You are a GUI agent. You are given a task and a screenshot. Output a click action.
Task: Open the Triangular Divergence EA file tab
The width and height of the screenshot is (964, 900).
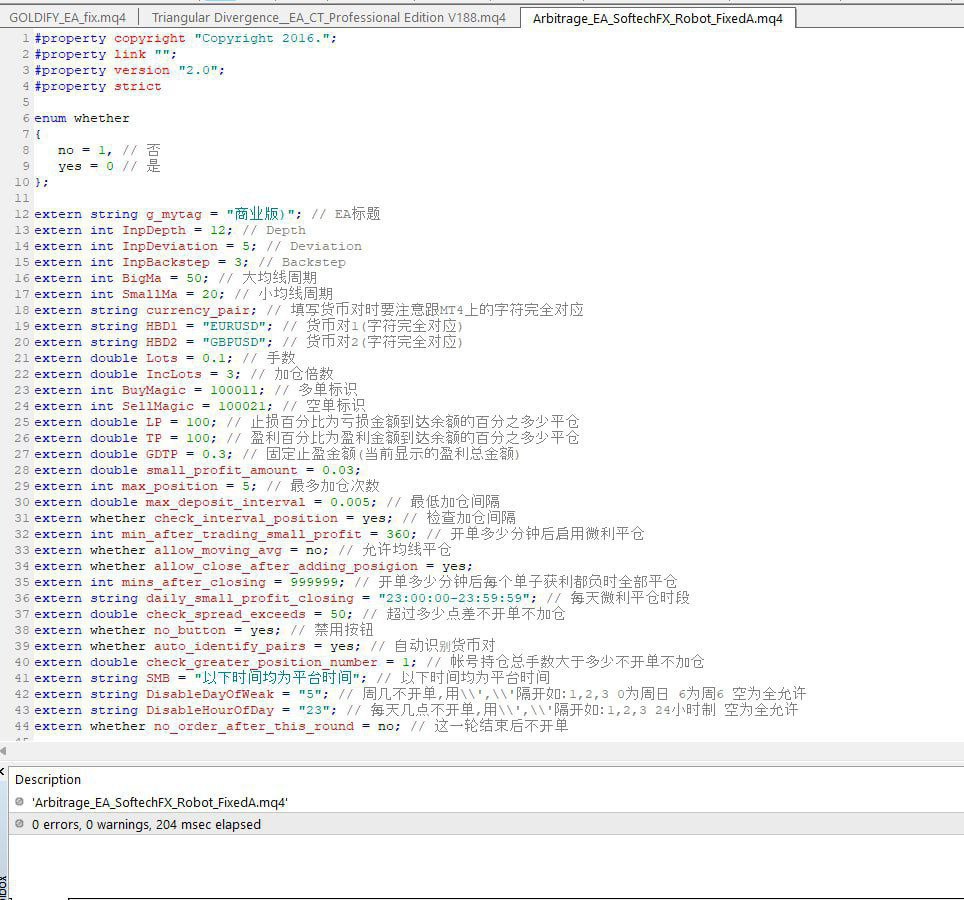pos(328,18)
